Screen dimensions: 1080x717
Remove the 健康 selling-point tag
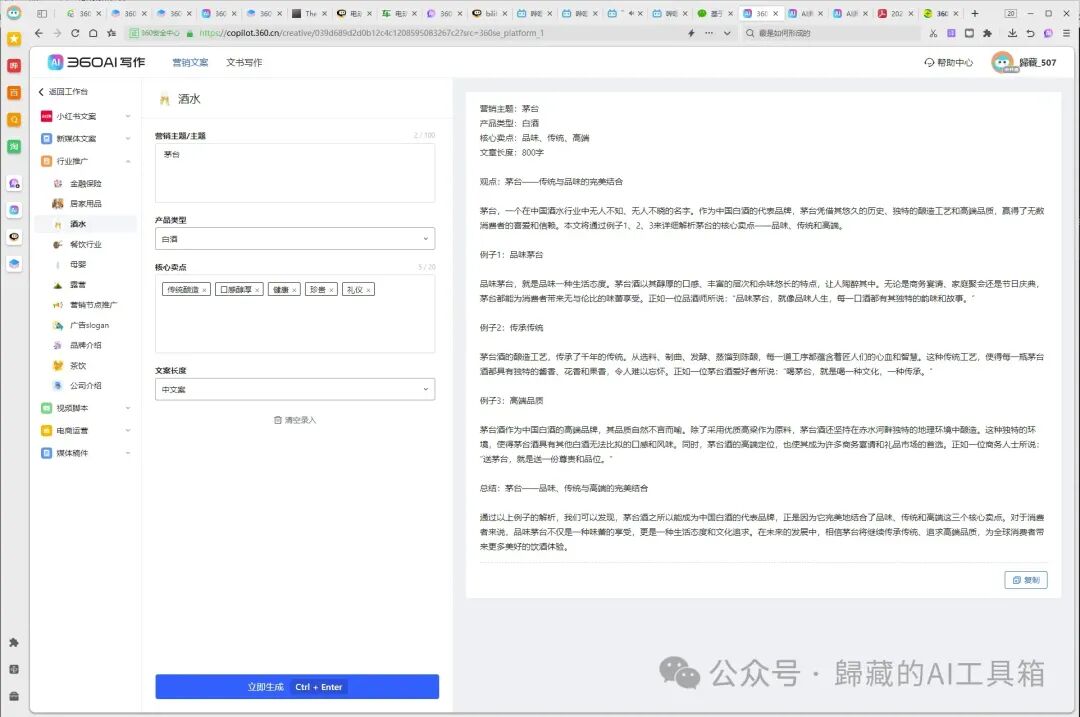tap(294, 290)
